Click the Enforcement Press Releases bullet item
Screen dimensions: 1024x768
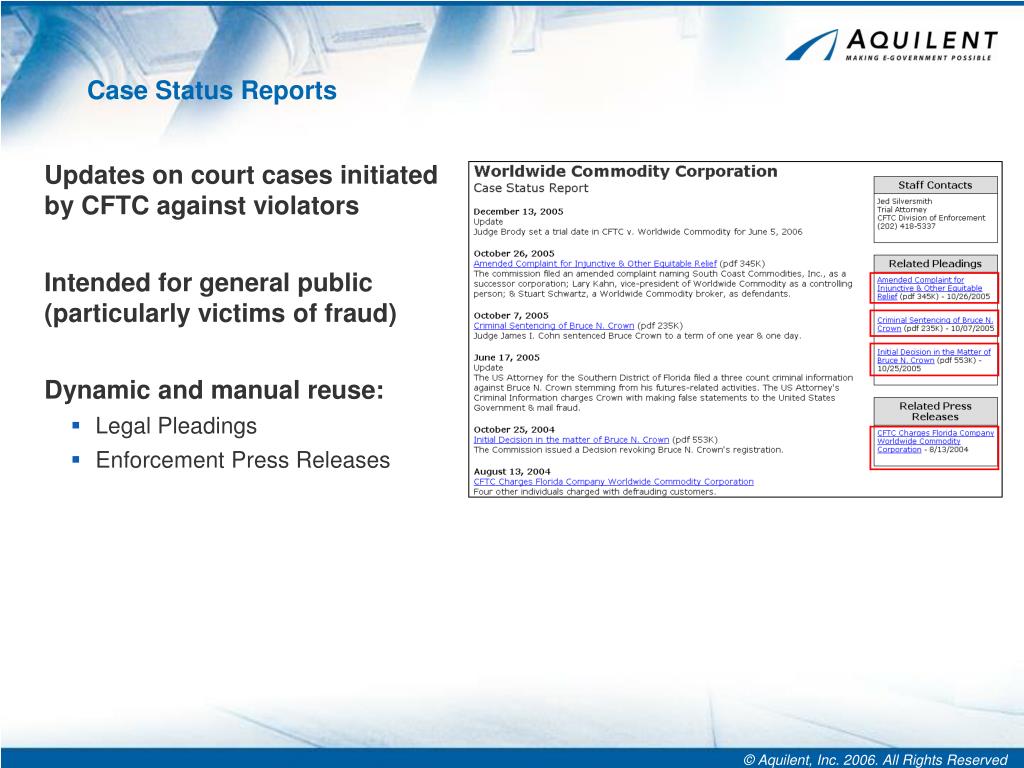242,460
